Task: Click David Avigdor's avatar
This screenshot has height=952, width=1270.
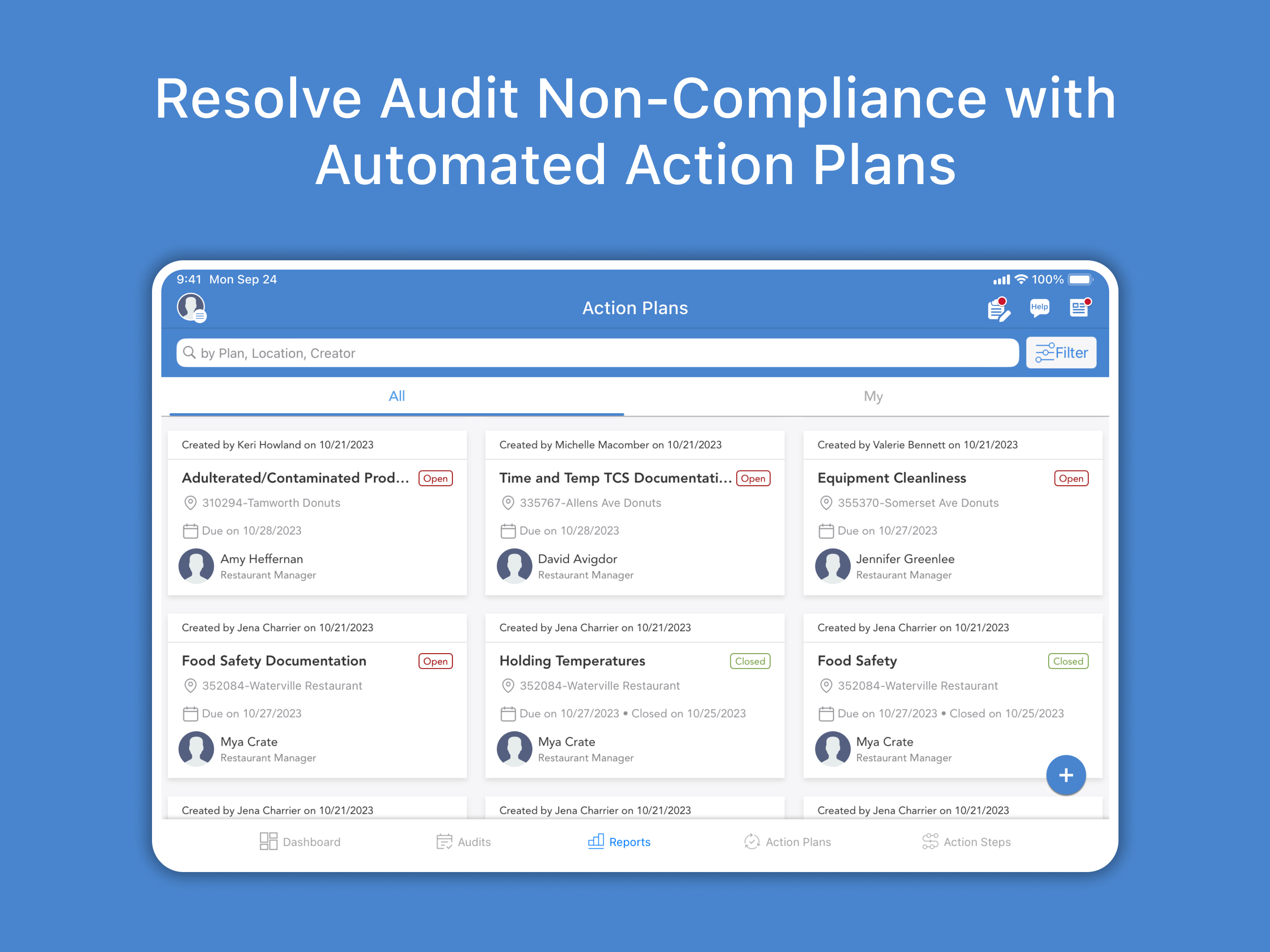Action: click(x=515, y=566)
